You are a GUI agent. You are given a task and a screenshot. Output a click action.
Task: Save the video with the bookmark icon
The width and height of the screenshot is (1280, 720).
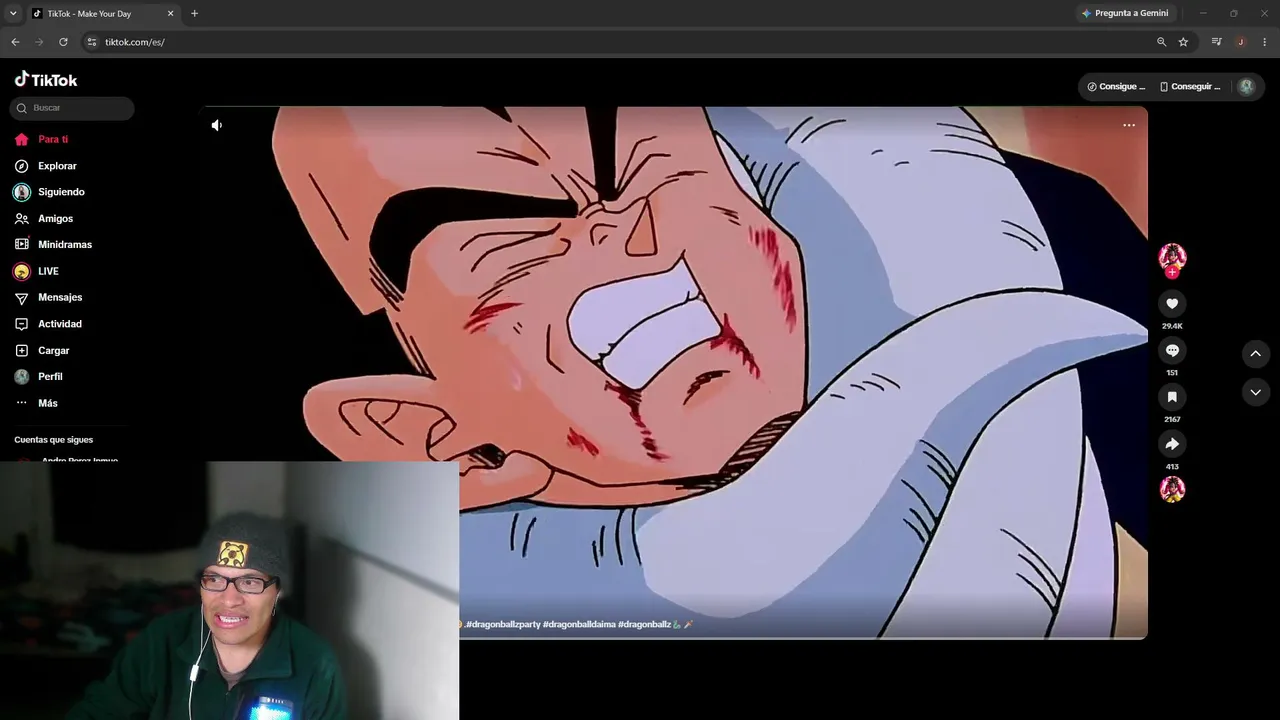click(1172, 397)
